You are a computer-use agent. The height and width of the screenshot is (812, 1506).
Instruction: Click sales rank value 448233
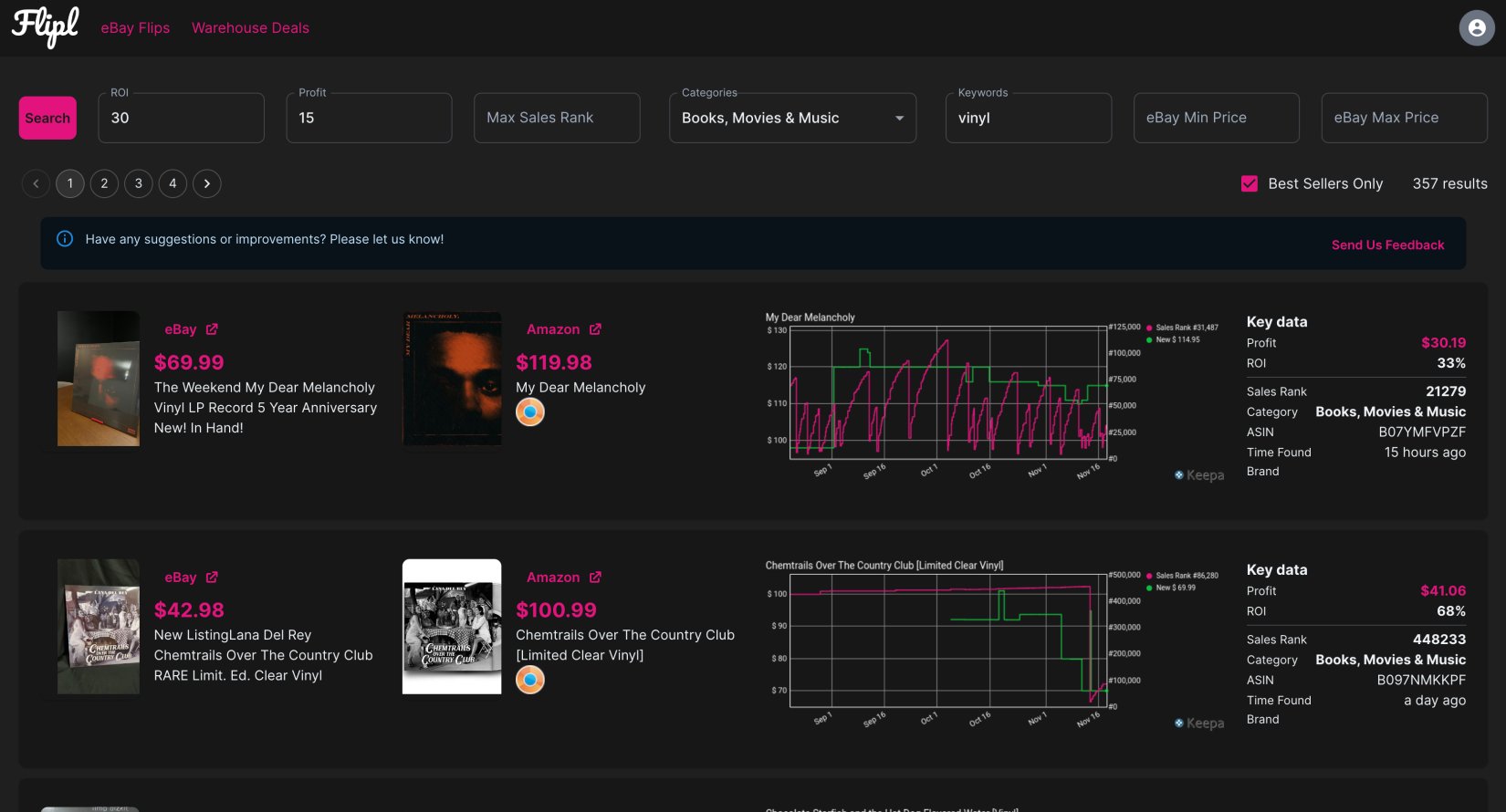point(1439,640)
